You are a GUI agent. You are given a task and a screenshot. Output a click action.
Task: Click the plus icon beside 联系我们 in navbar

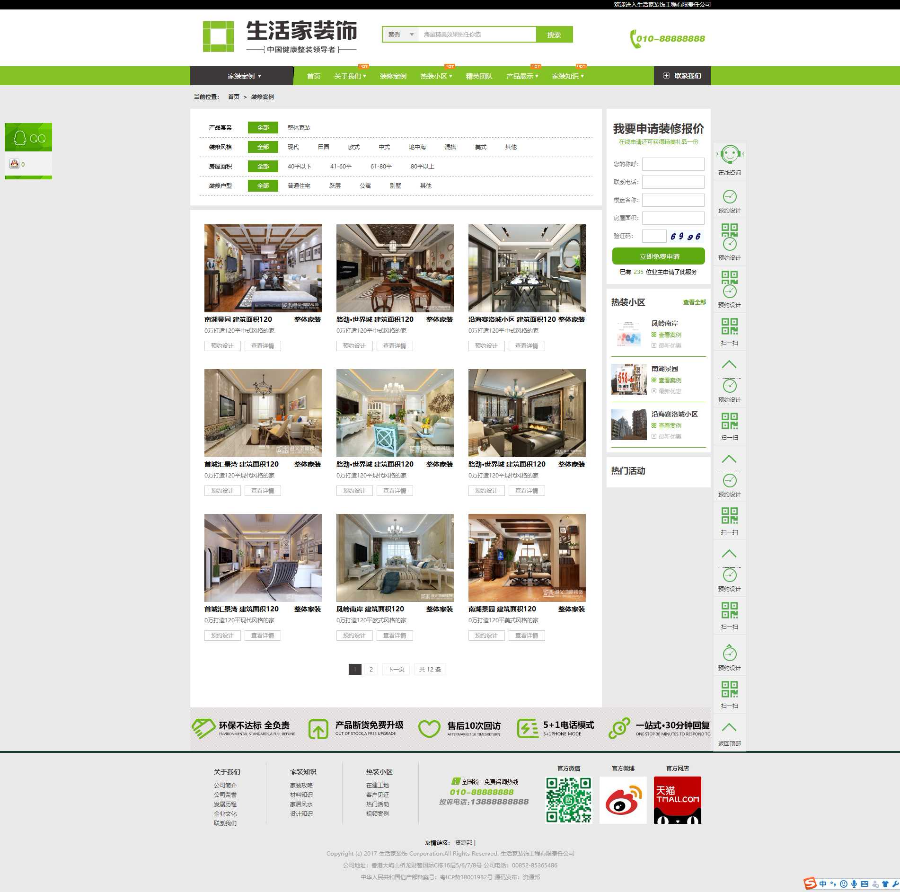pos(666,76)
